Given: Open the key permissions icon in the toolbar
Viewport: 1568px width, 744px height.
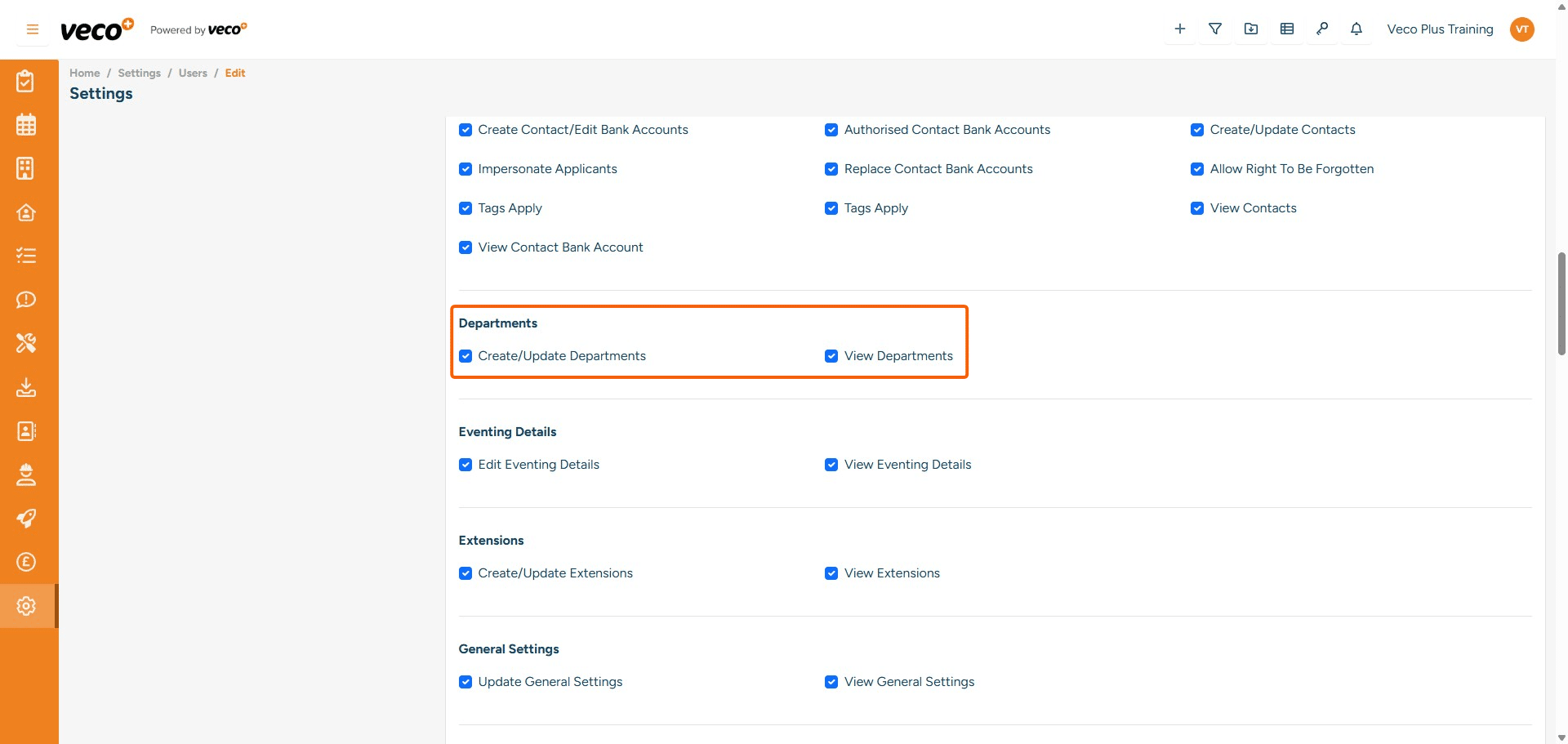Looking at the screenshot, I should click(x=1322, y=29).
